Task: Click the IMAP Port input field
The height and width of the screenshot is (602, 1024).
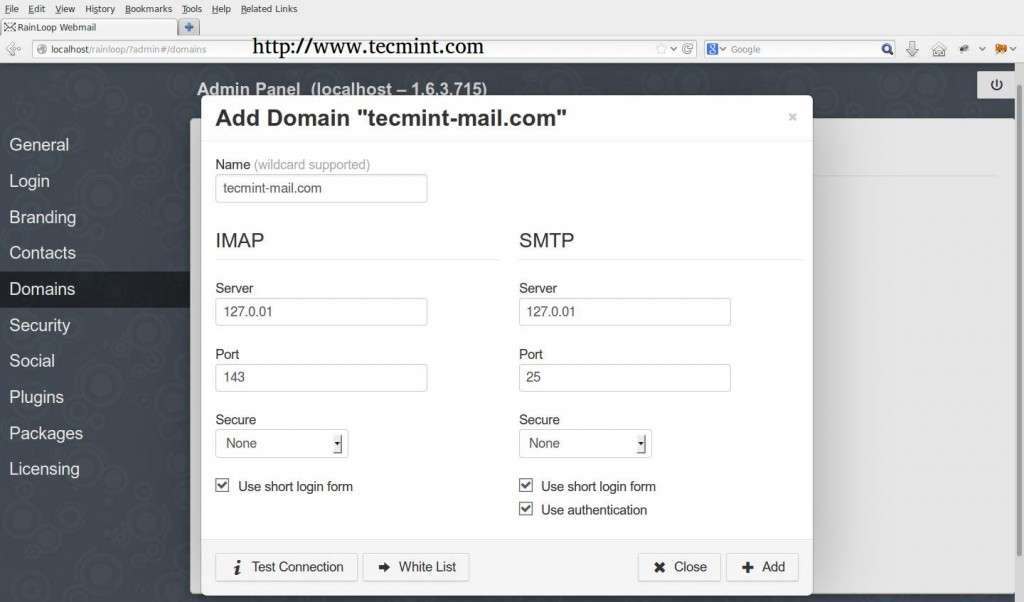Action: 321,377
